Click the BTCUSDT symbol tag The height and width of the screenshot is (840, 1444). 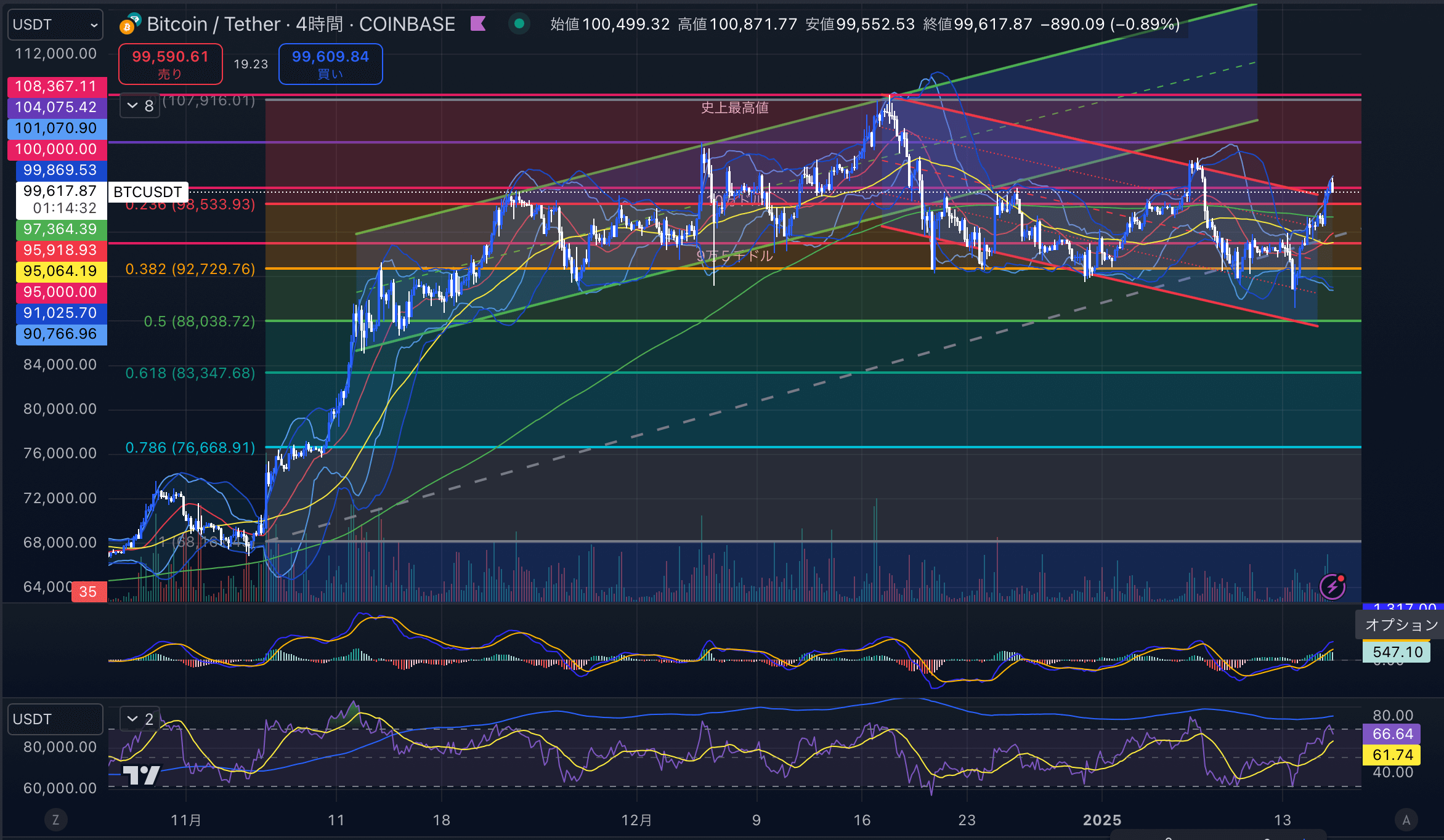point(148,192)
